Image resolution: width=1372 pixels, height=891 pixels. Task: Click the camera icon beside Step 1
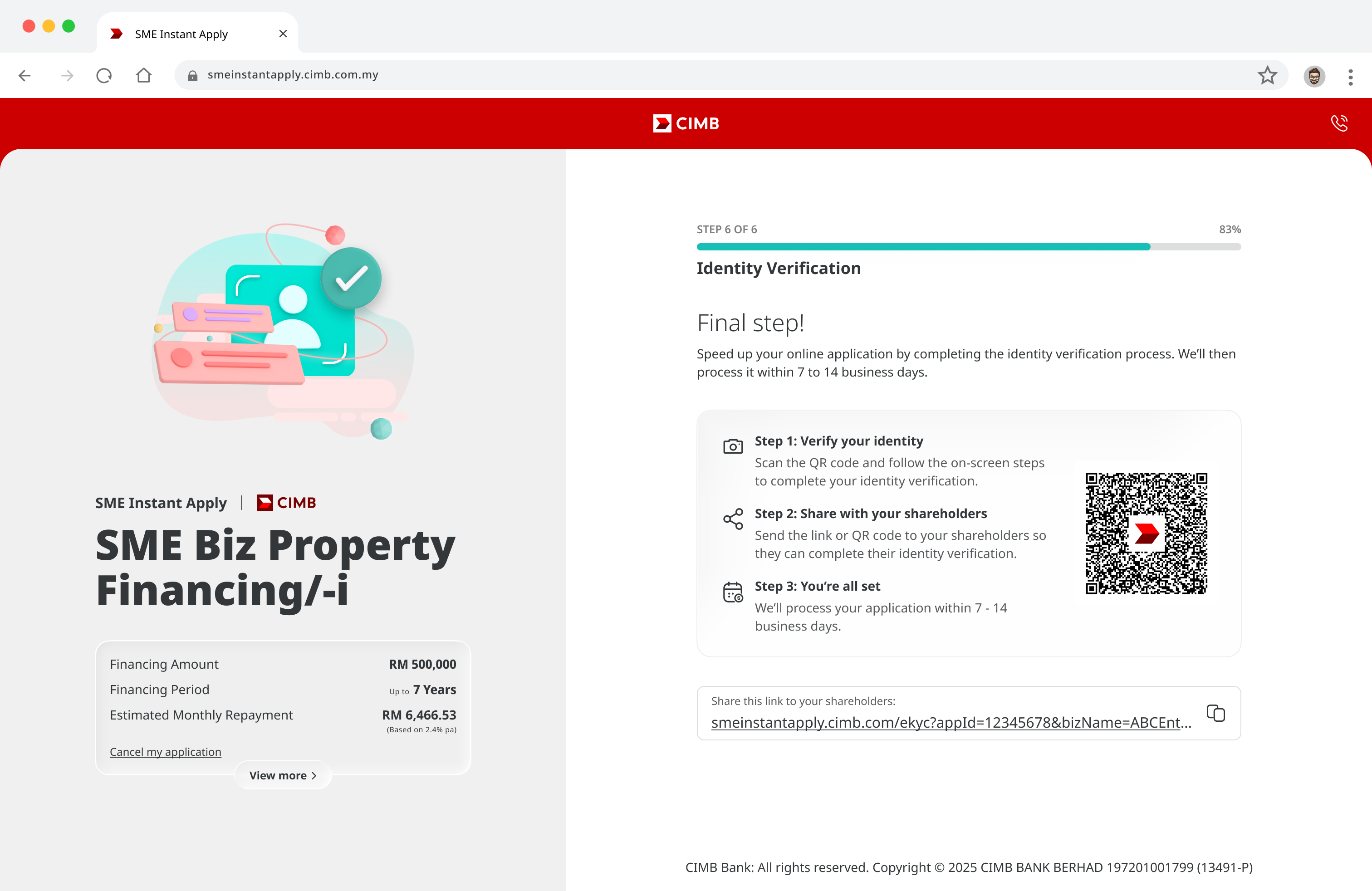pos(733,446)
